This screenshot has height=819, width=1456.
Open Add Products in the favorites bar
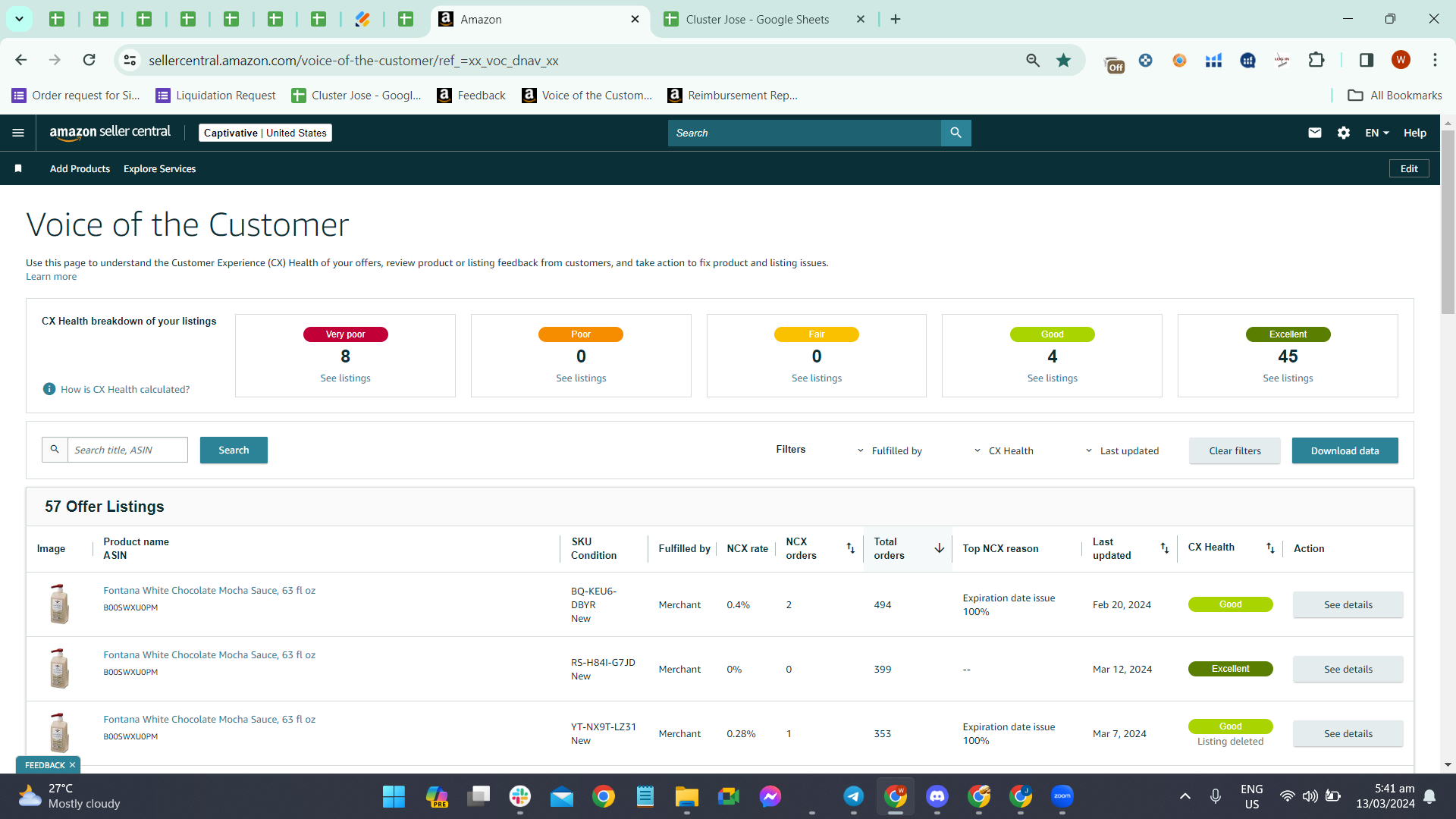coord(80,168)
